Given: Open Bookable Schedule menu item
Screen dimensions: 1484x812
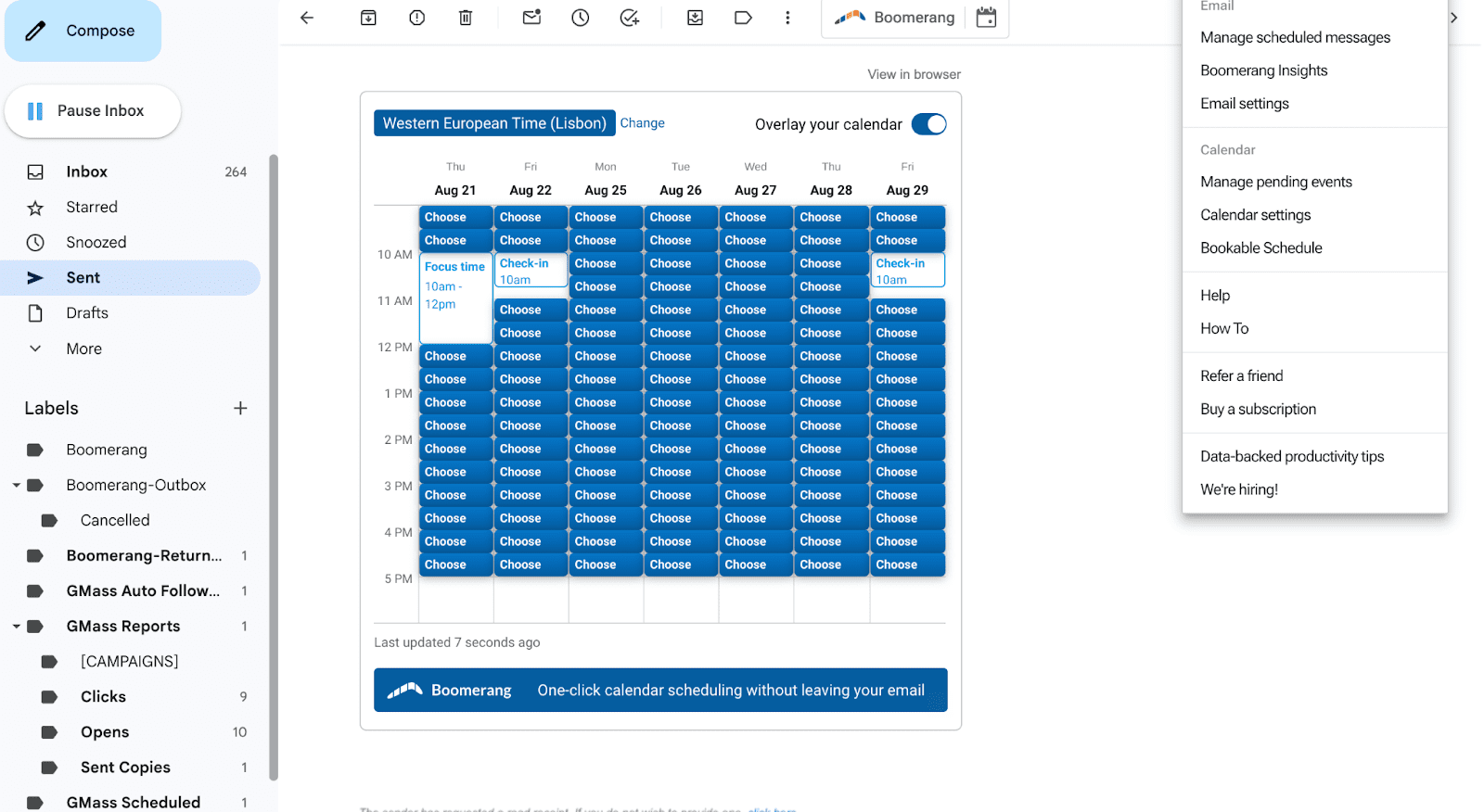Looking at the screenshot, I should click(x=1260, y=247).
